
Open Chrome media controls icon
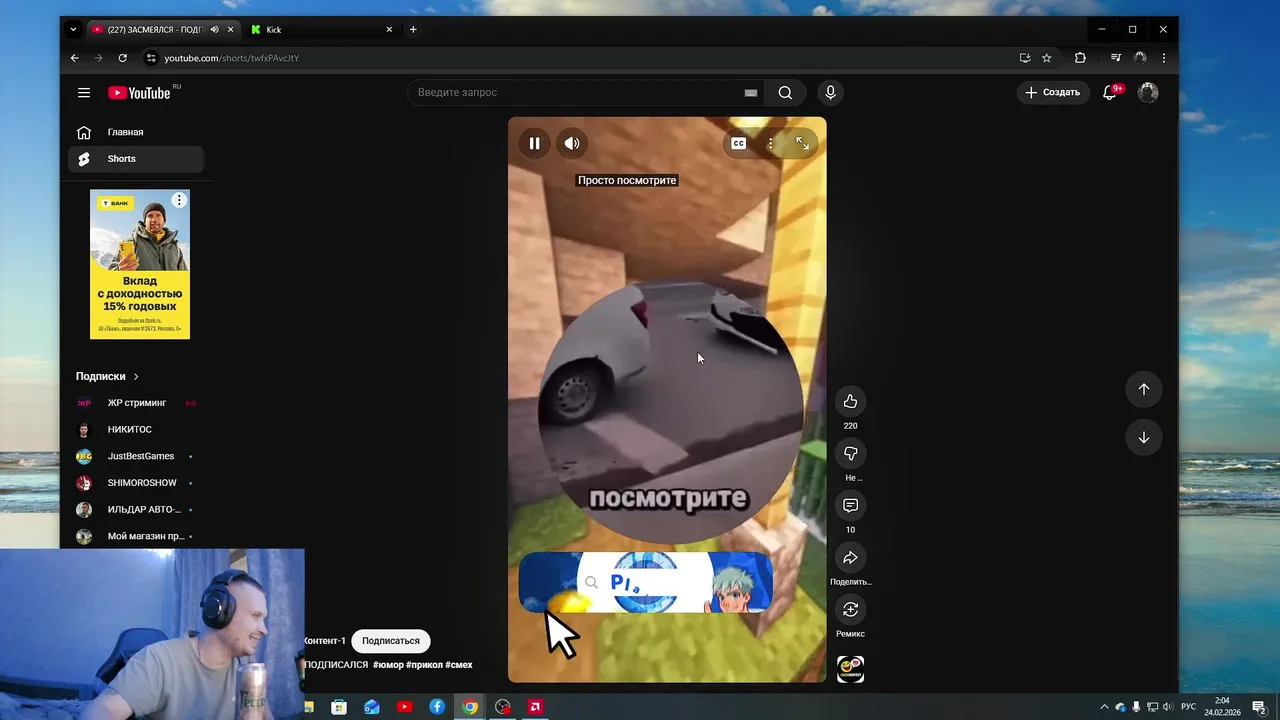coord(1116,58)
